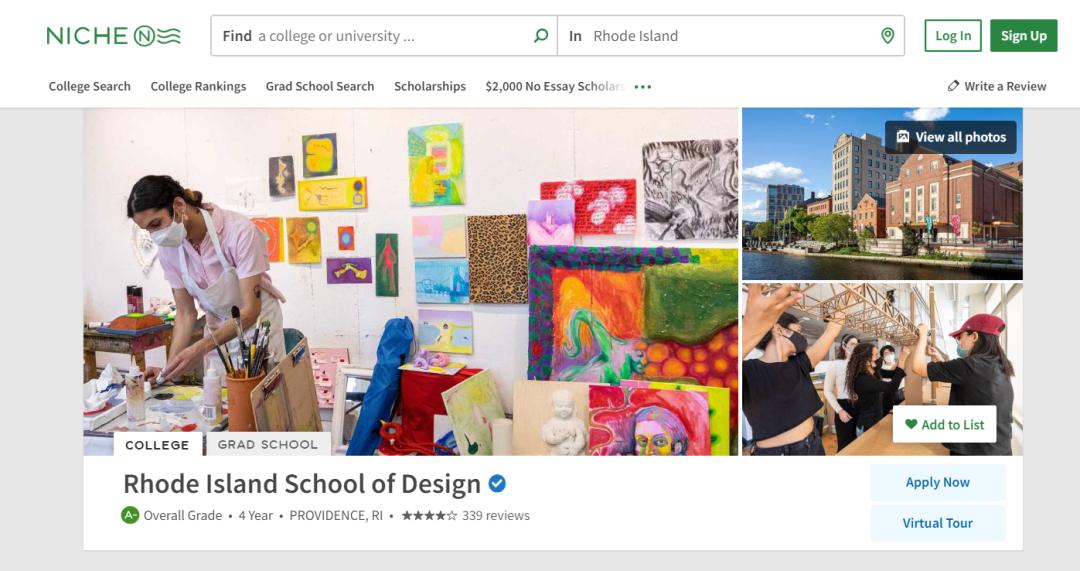Image resolution: width=1080 pixels, height=571 pixels.
Task: Select the College tab
Action: [157, 444]
